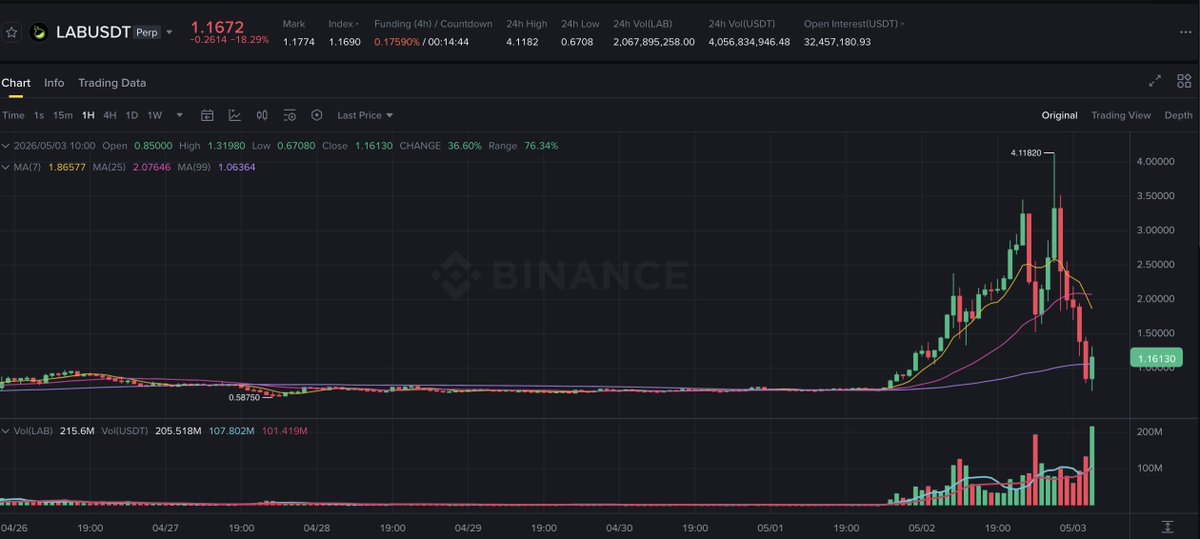Open the go-to-date calendar icon

coord(207,115)
